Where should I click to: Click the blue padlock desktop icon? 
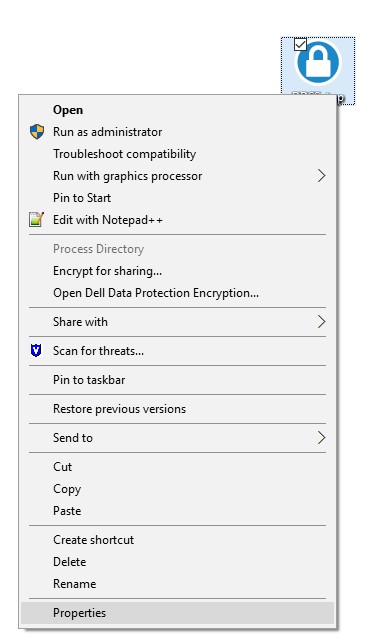point(318,62)
